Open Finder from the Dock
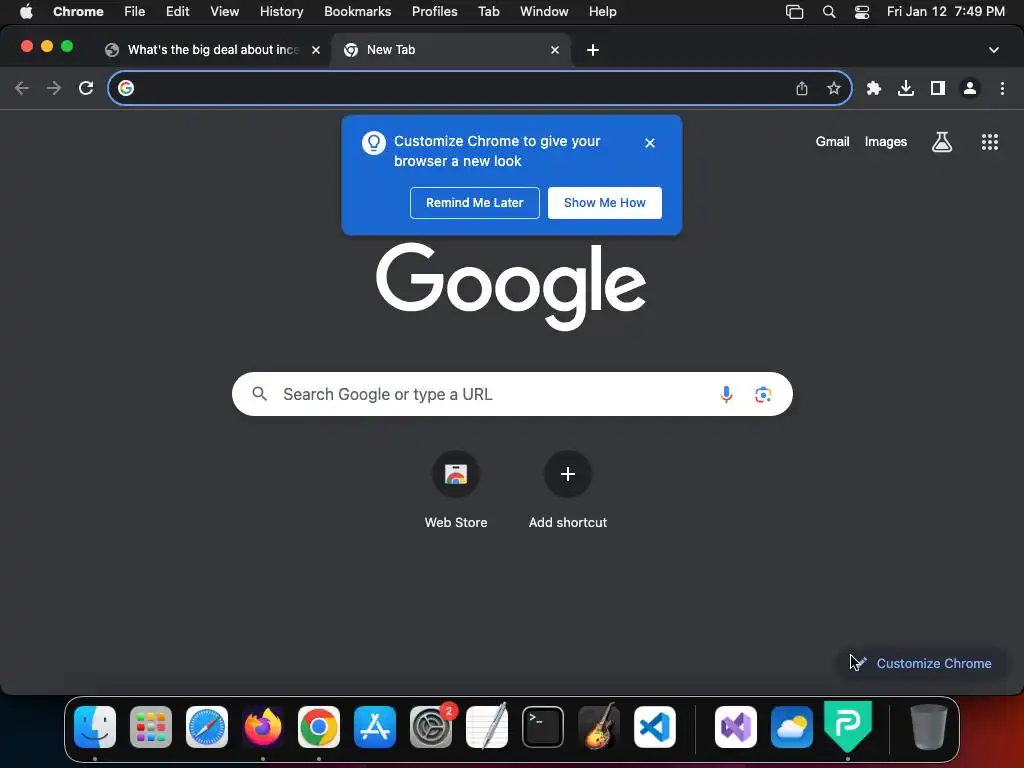 [x=95, y=727]
